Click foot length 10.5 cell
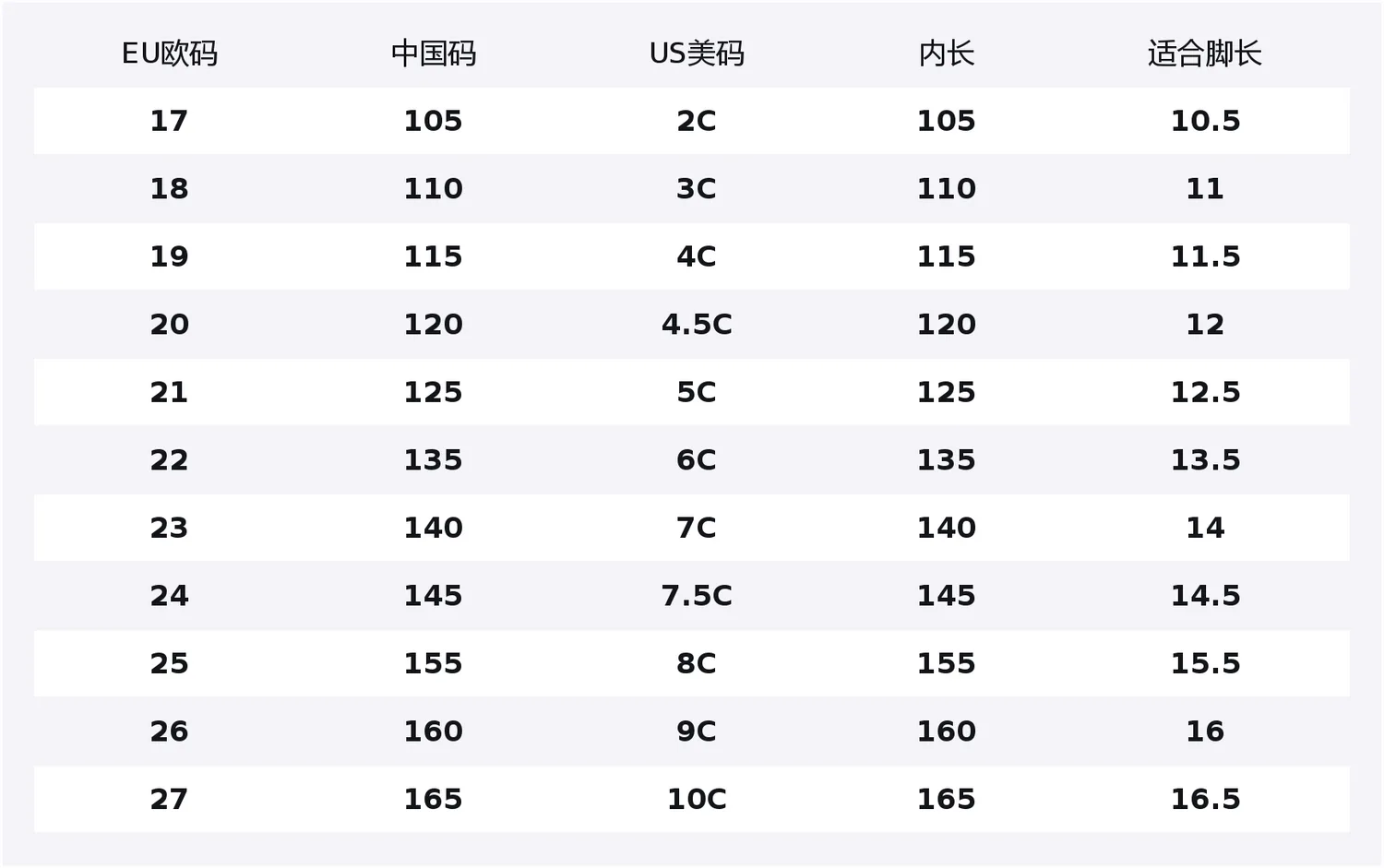 point(1205,121)
